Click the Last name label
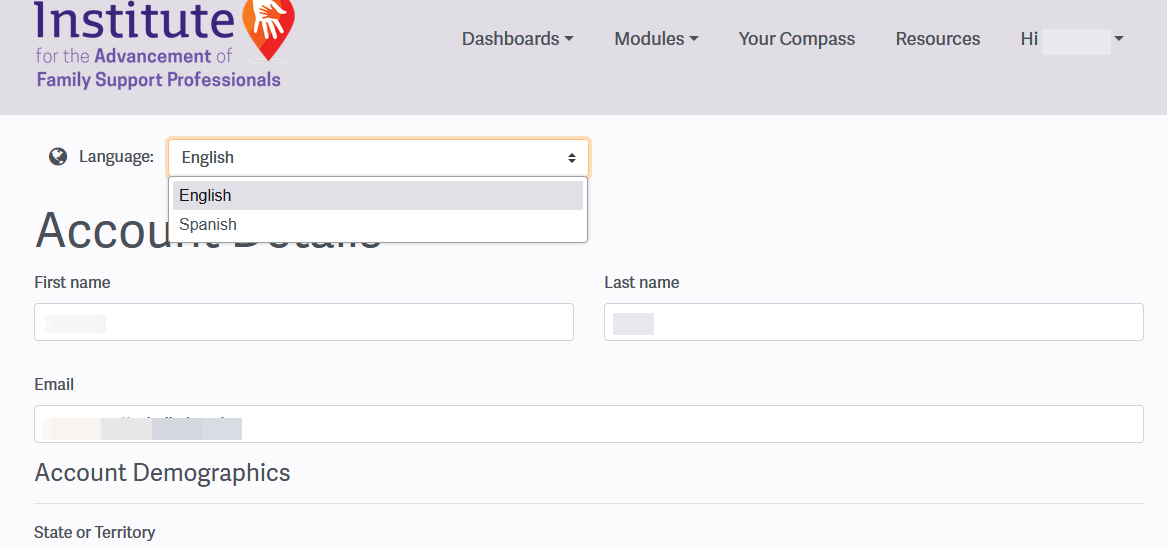The height and width of the screenshot is (550, 1167). pyautogui.click(x=642, y=283)
